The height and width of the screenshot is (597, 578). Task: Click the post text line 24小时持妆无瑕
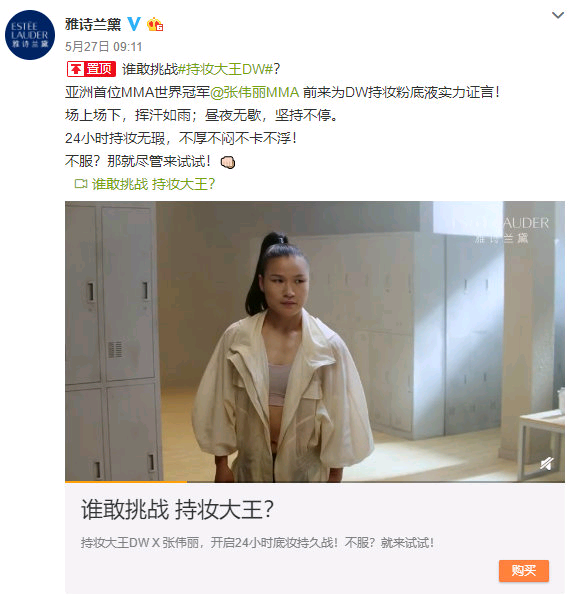tap(180, 138)
